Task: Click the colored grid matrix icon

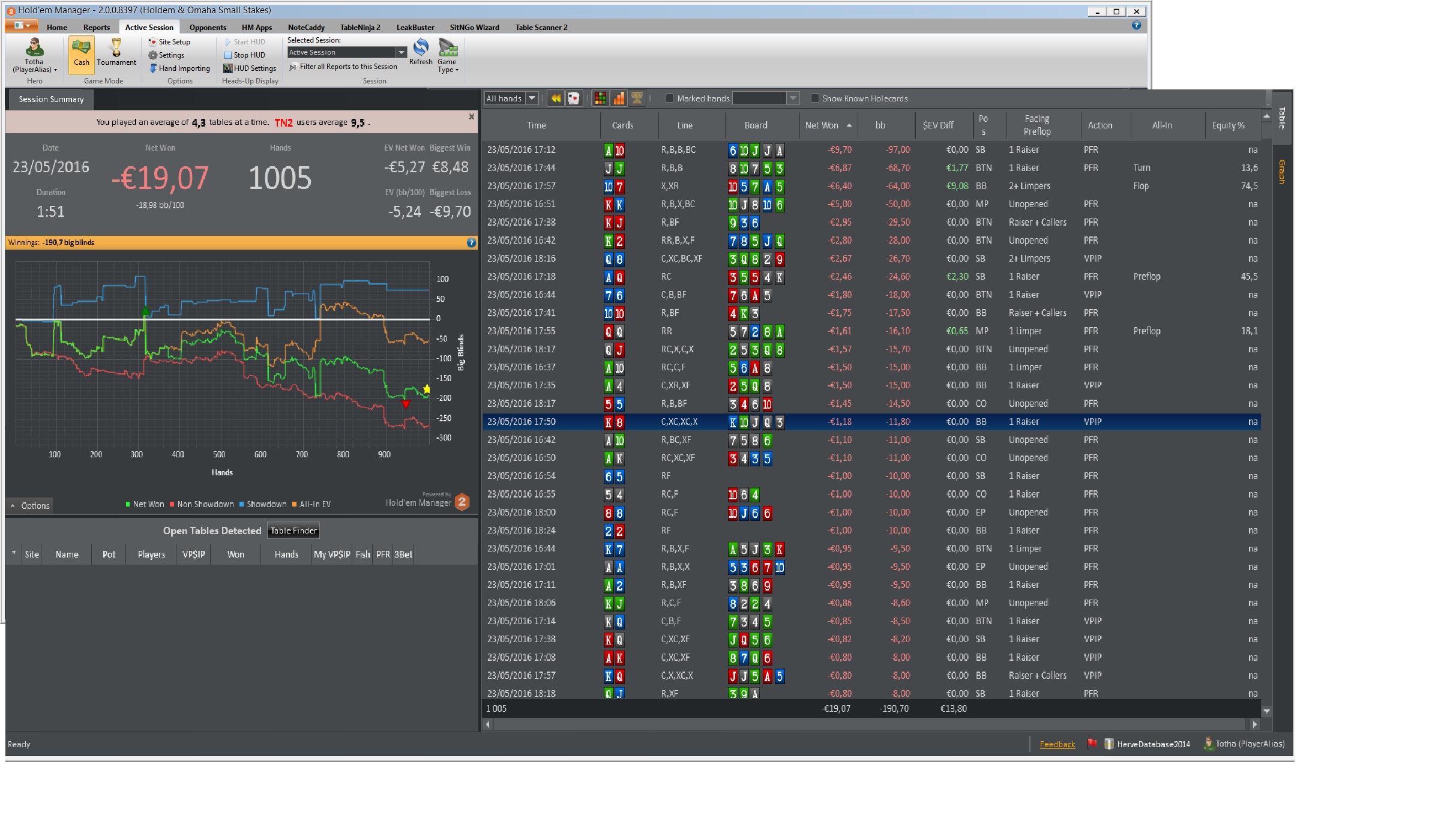Action: click(600, 98)
